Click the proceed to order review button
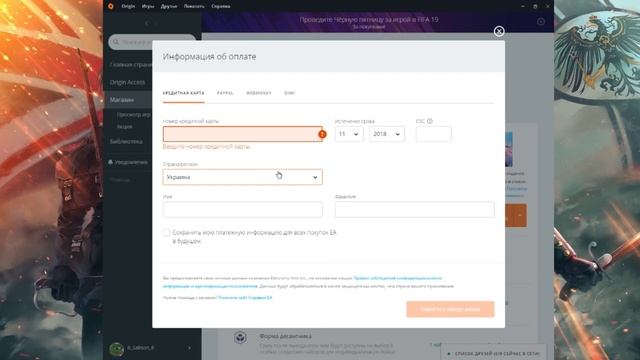The width and height of the screenshot is (640, 360). (x=450, y=309)
